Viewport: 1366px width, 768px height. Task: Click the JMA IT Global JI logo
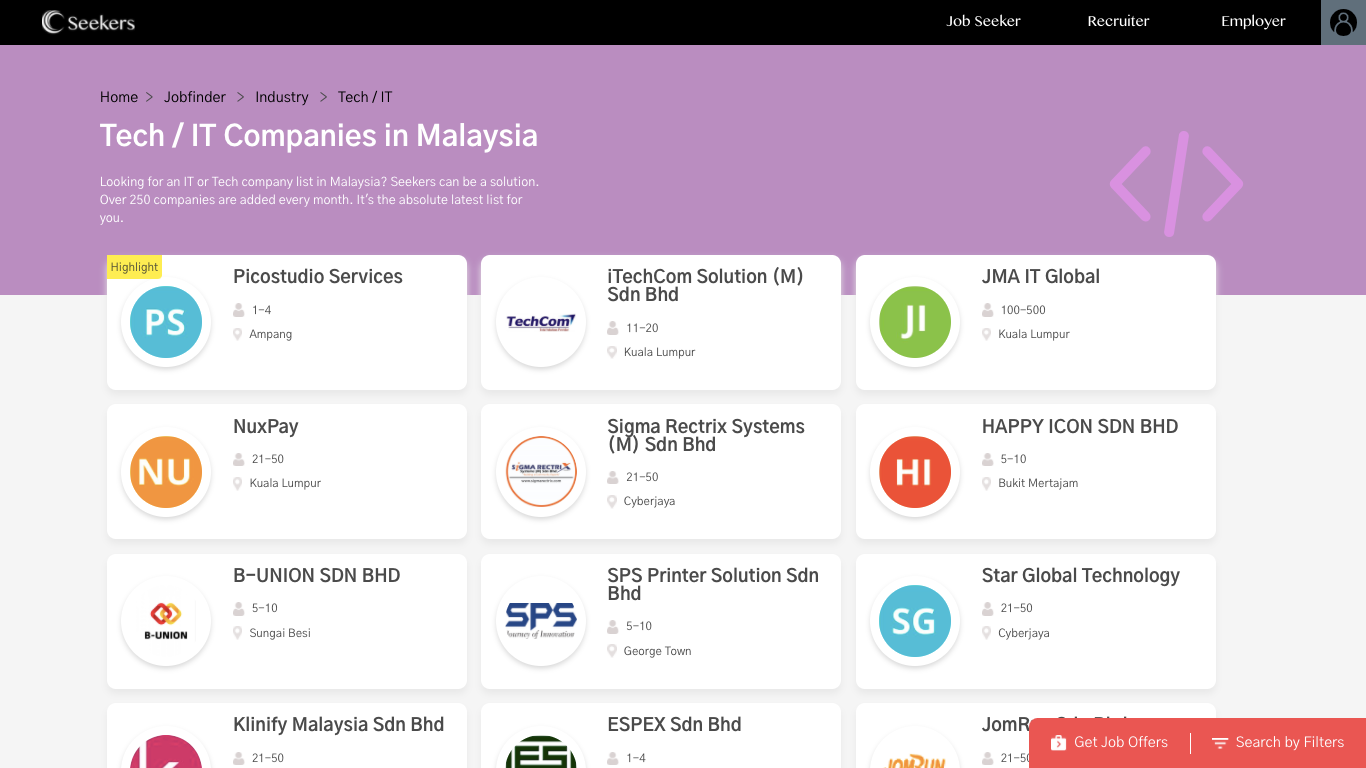coord(914,322)
